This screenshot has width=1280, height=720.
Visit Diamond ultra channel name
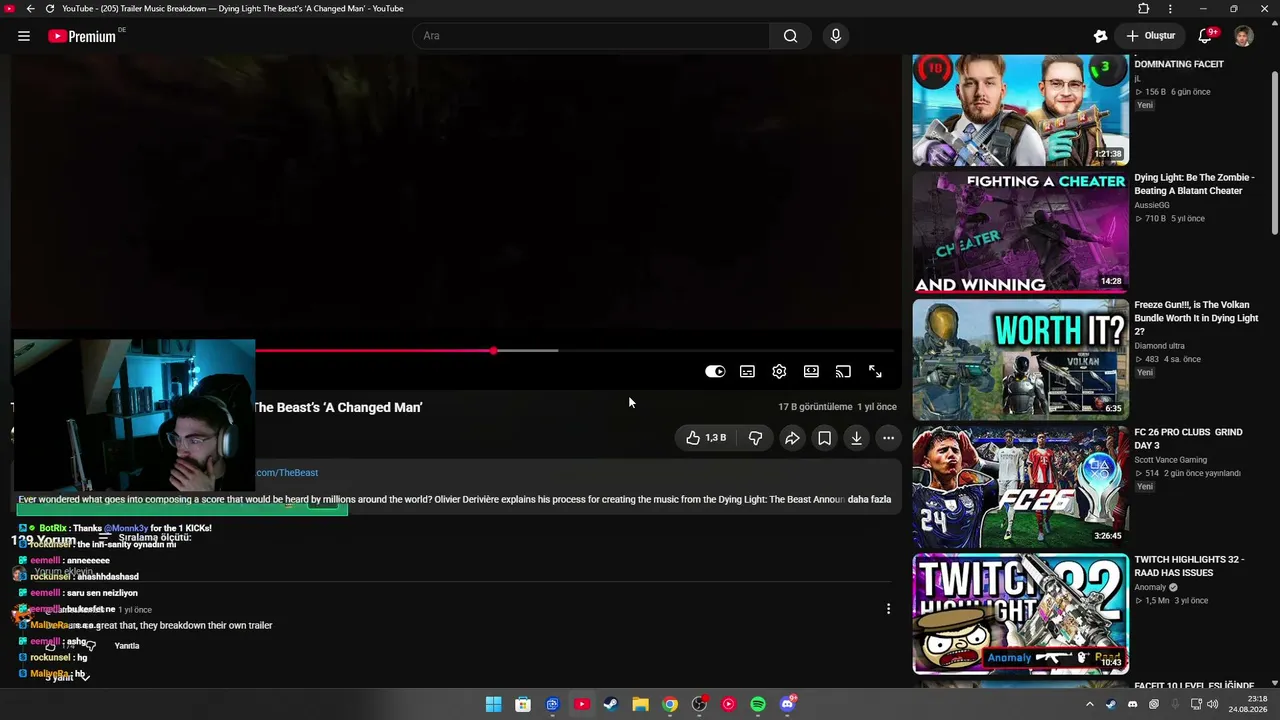pyautogui.click(x=1160, y=346)
